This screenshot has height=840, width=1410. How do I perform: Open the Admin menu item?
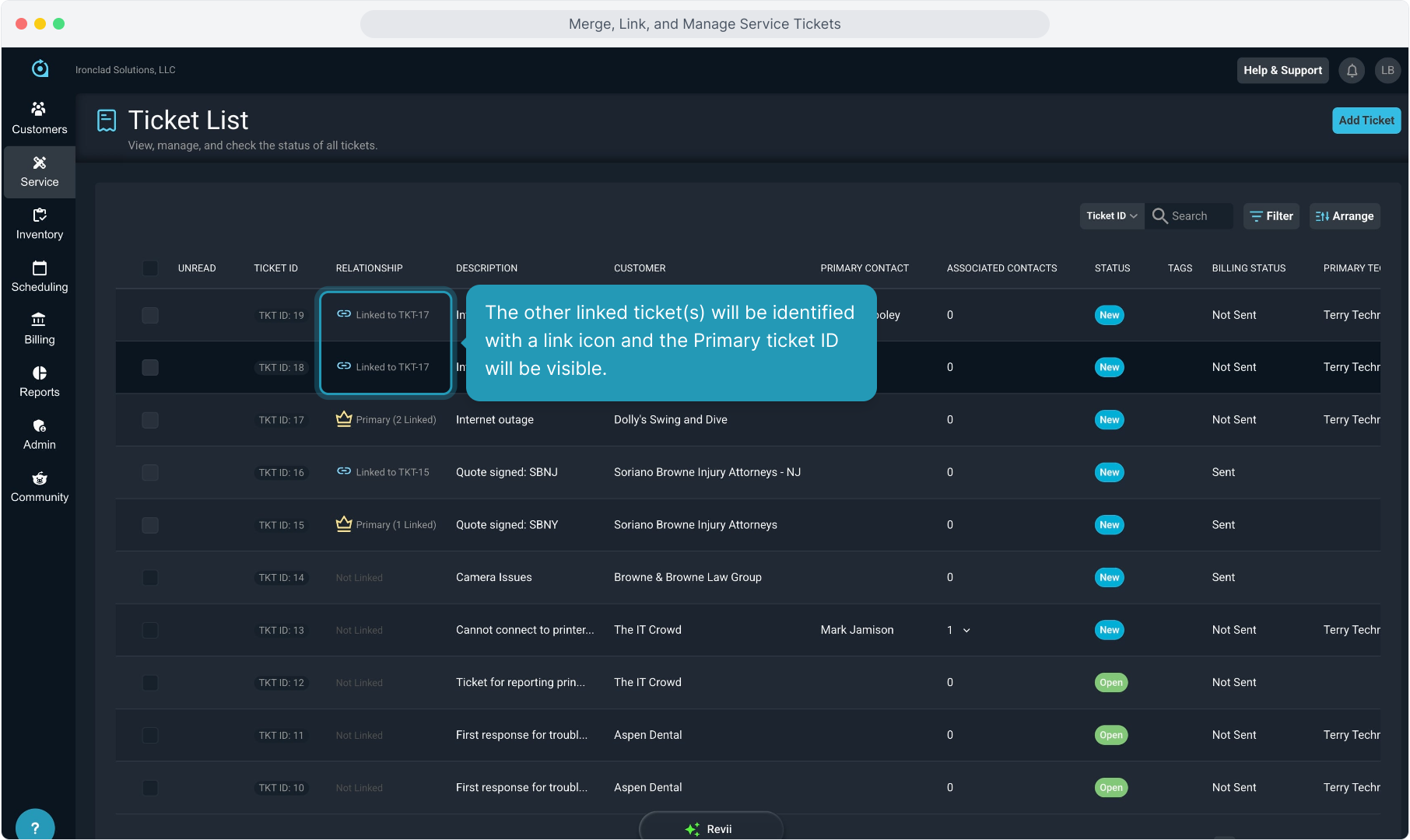click(39, 435)
